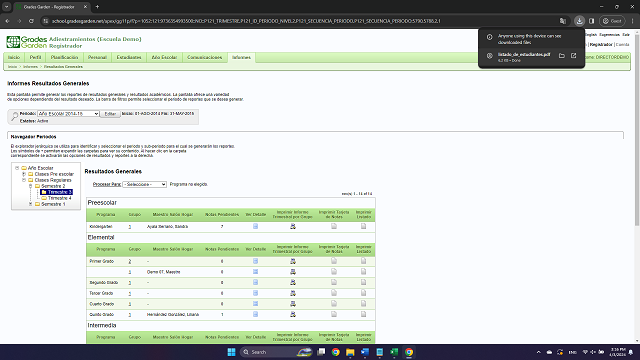Print trimester report for Demo 07 Maestro row
This screenshot has width=640, height=360.
293,271
